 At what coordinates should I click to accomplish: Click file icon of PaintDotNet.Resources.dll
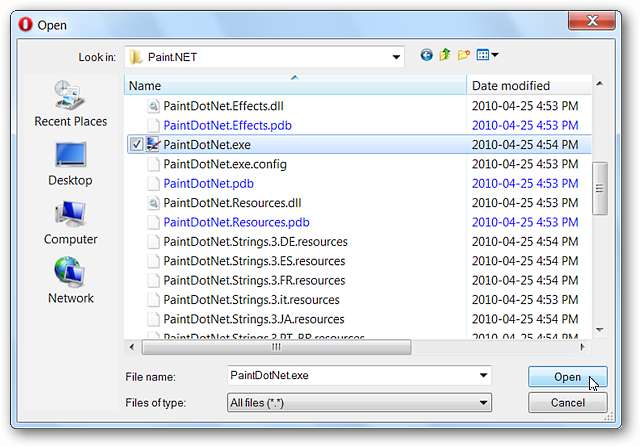[x=153, y=203]
